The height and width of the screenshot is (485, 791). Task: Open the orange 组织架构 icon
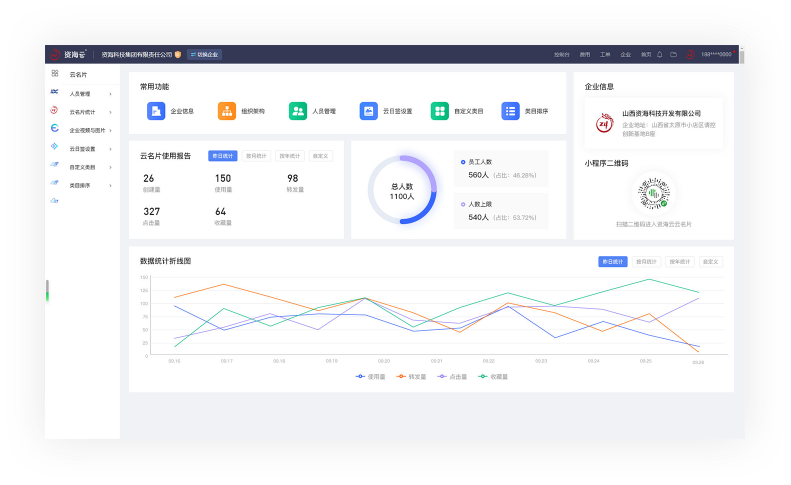[x=227, y=111]
